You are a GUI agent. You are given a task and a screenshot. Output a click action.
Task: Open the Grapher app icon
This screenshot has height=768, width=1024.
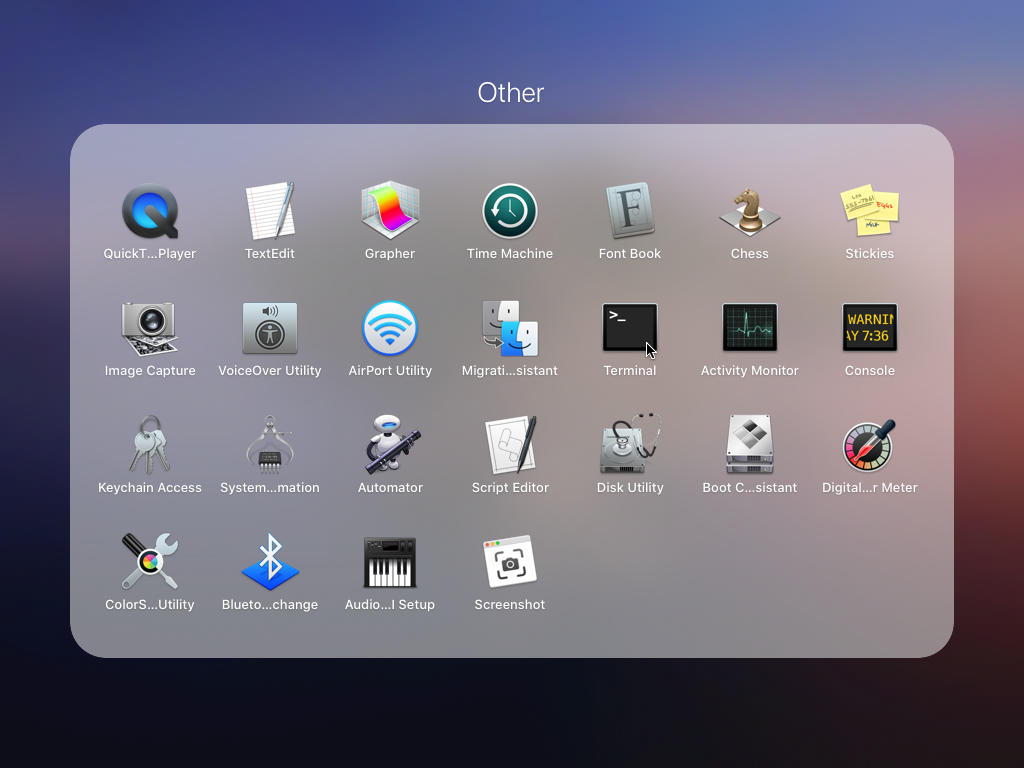(x=390, y=210)
